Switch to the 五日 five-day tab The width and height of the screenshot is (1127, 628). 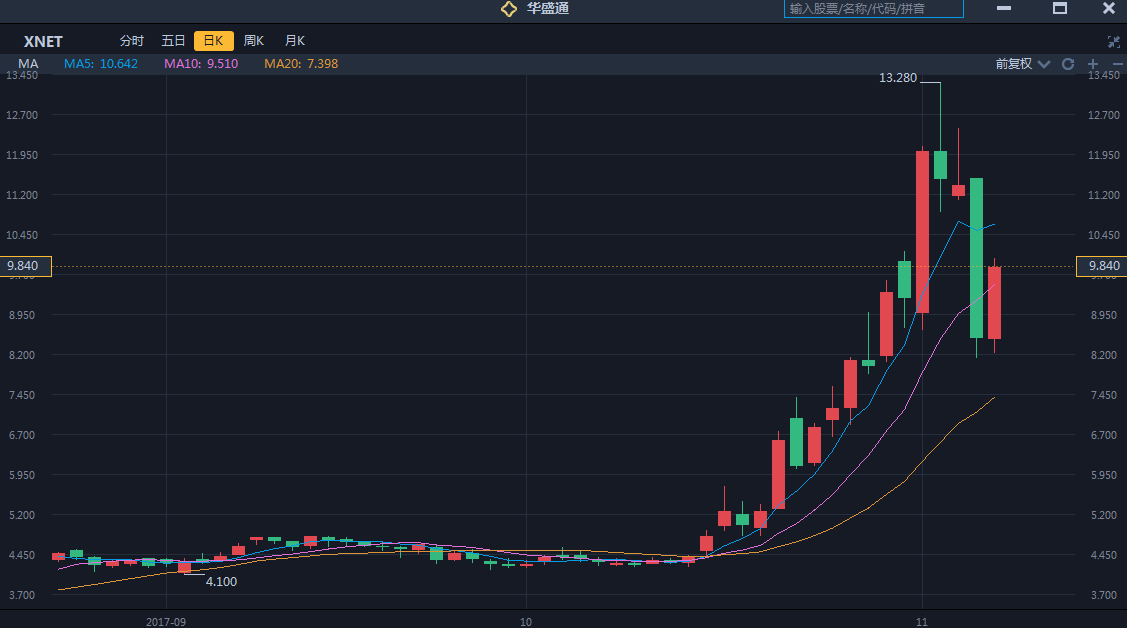[173, 41]
